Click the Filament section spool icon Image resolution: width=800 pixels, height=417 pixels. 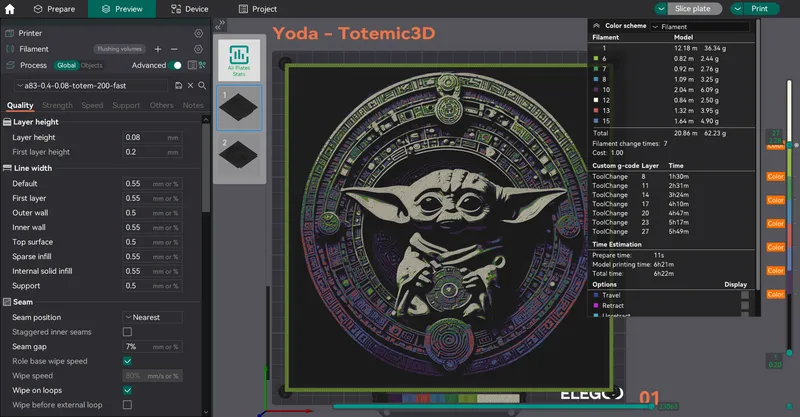pyautogui.click(x=10, y=49)
